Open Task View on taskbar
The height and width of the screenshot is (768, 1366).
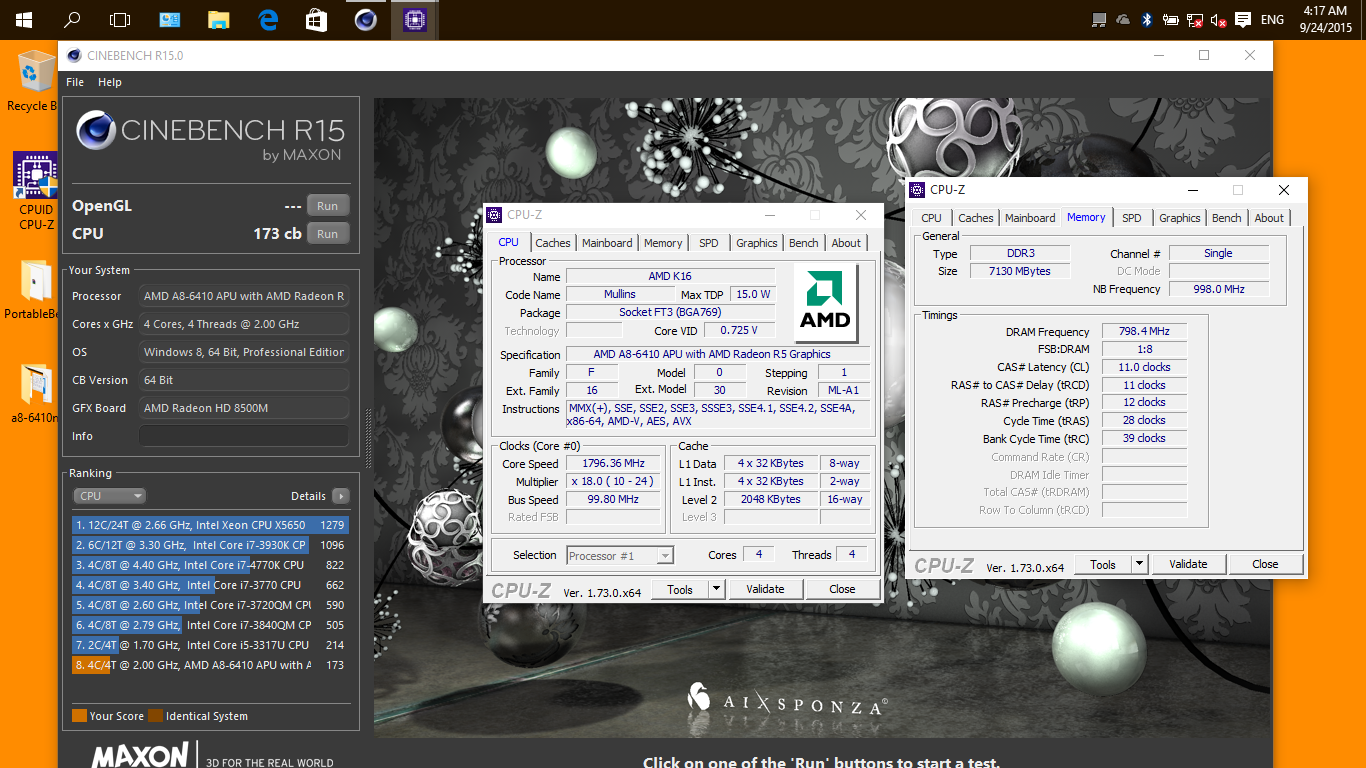[x=120, y=20]
